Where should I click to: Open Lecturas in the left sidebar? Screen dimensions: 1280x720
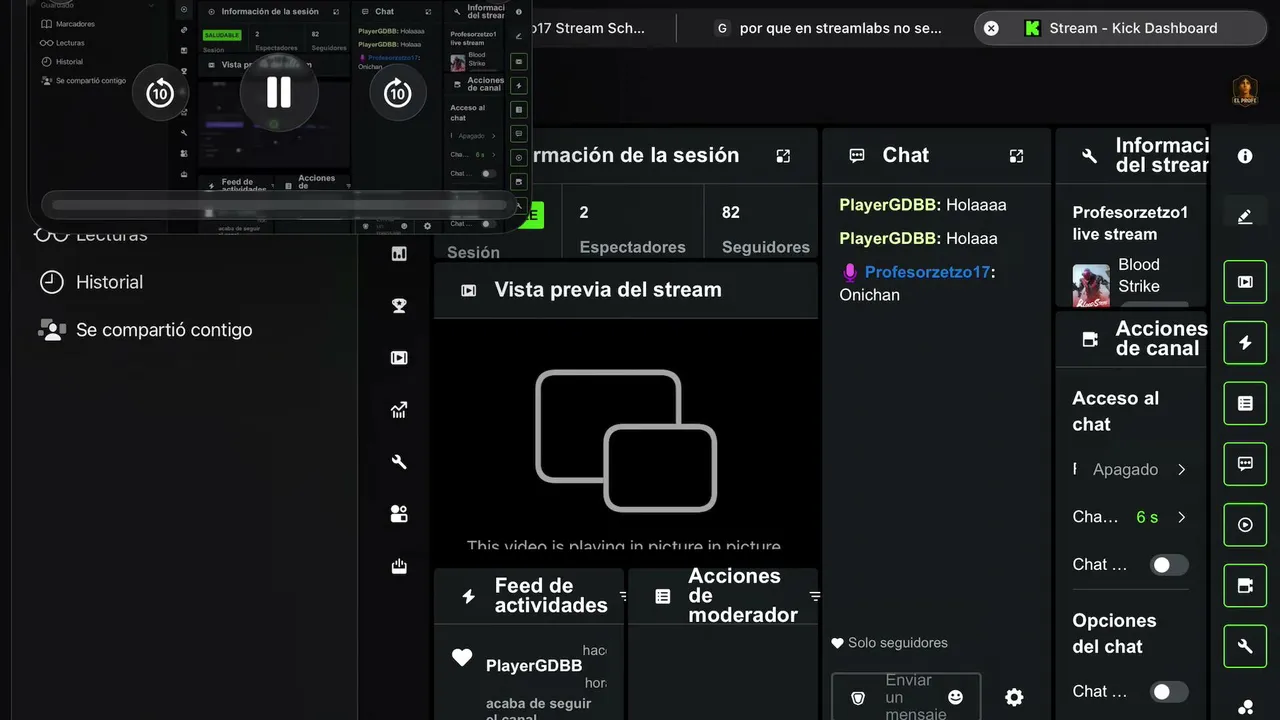point(92,234)
